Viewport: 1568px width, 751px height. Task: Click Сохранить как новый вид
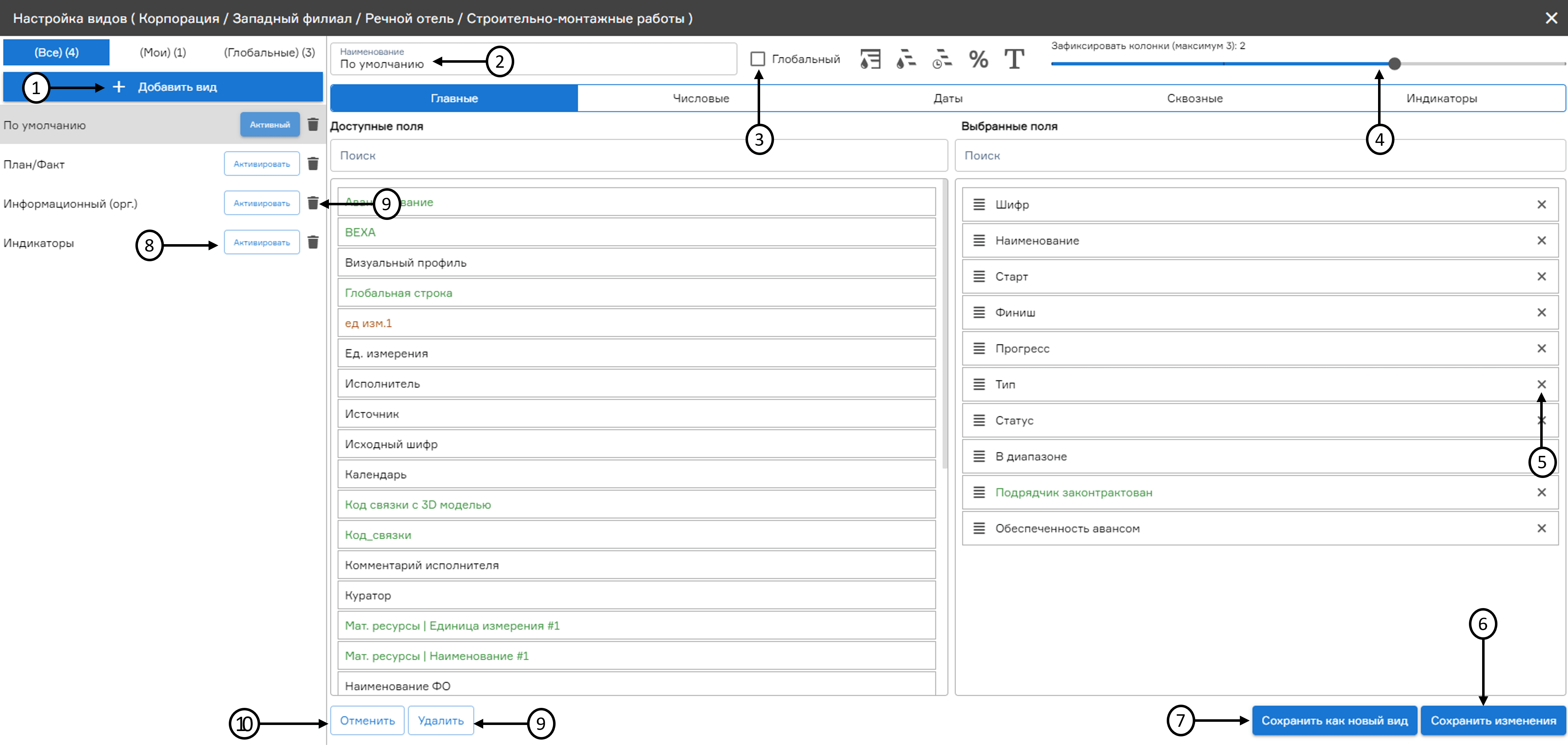click(1334, 721)
